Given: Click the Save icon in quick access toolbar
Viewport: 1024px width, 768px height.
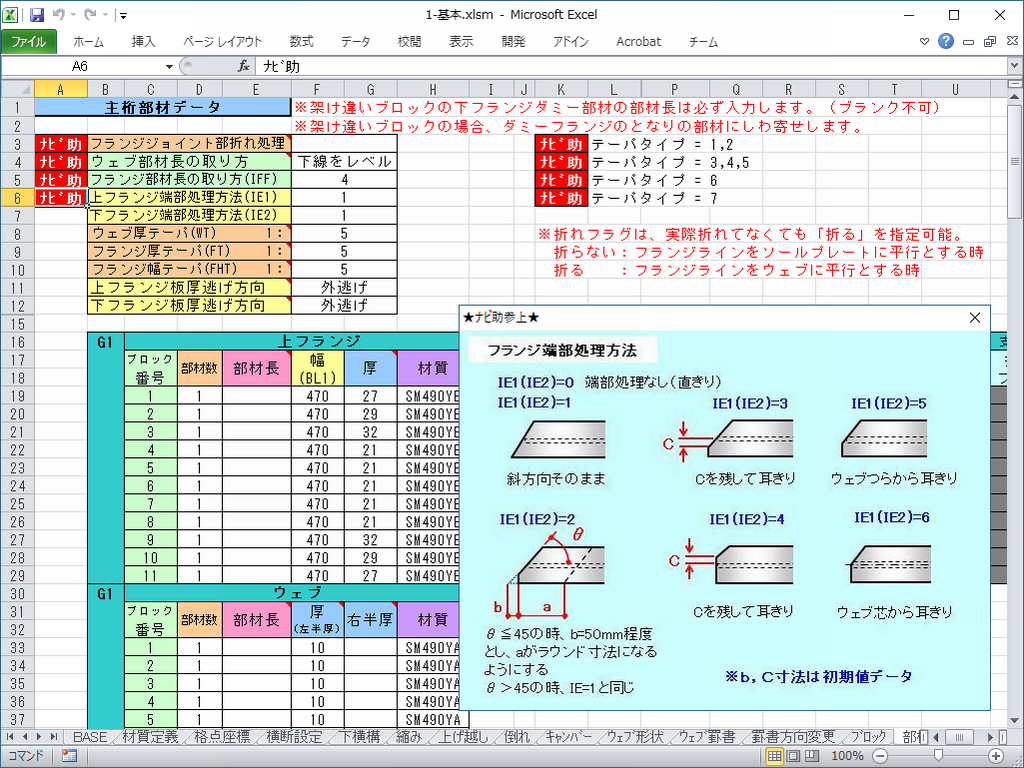Looking at the screenshot, I should coord(37,15).
